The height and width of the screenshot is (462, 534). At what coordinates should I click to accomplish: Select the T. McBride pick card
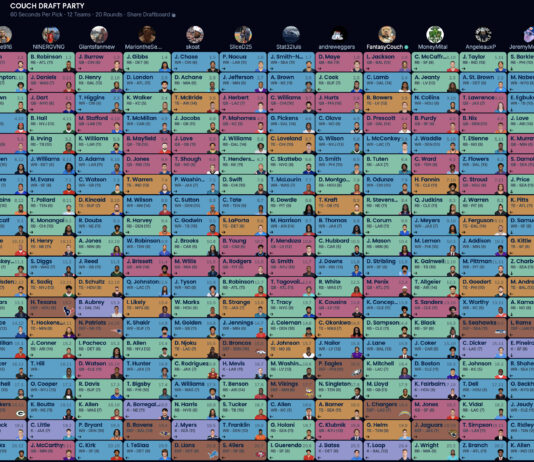(195, 102)
